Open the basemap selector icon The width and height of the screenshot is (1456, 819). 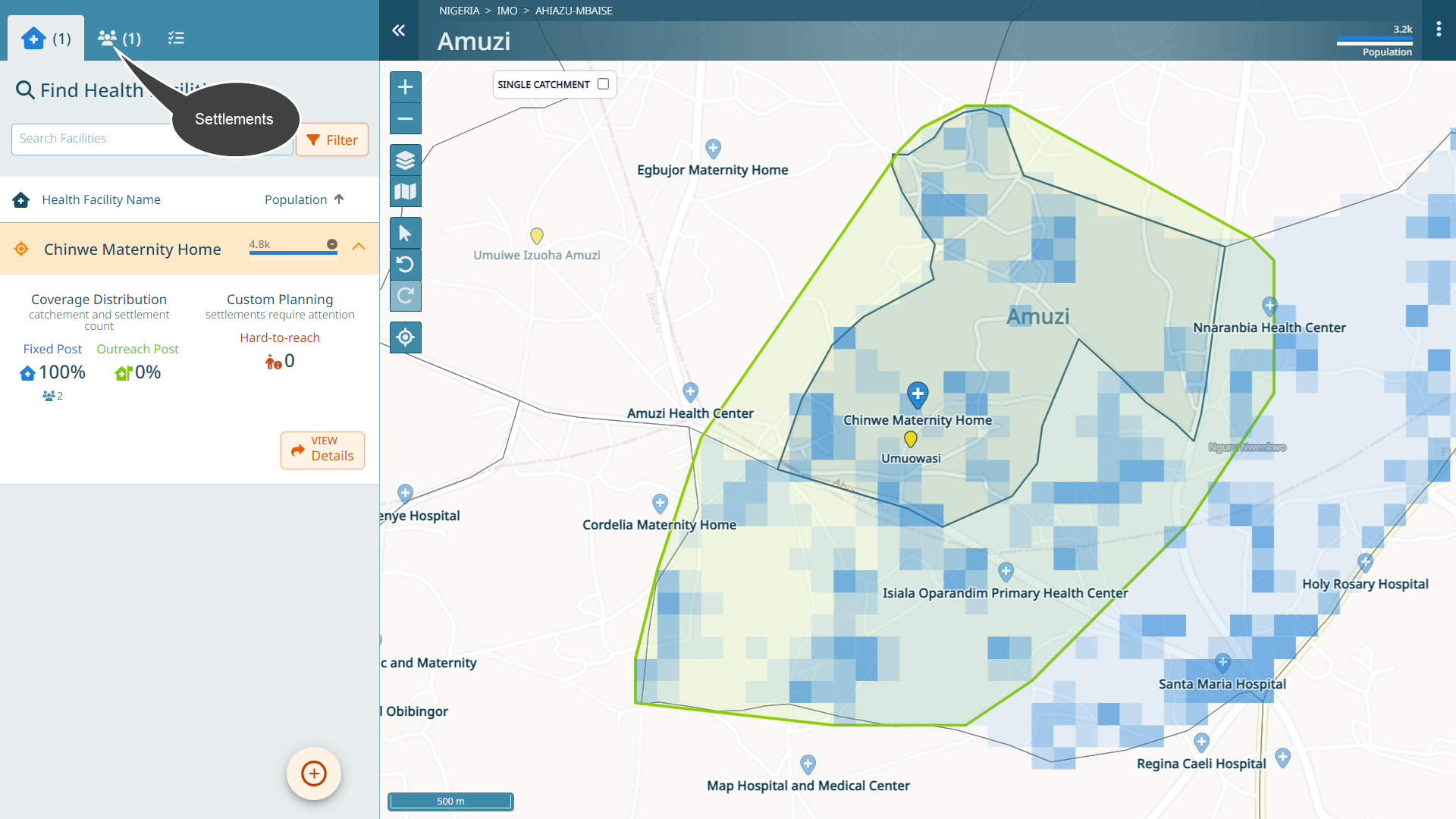[x=406, y=192]
